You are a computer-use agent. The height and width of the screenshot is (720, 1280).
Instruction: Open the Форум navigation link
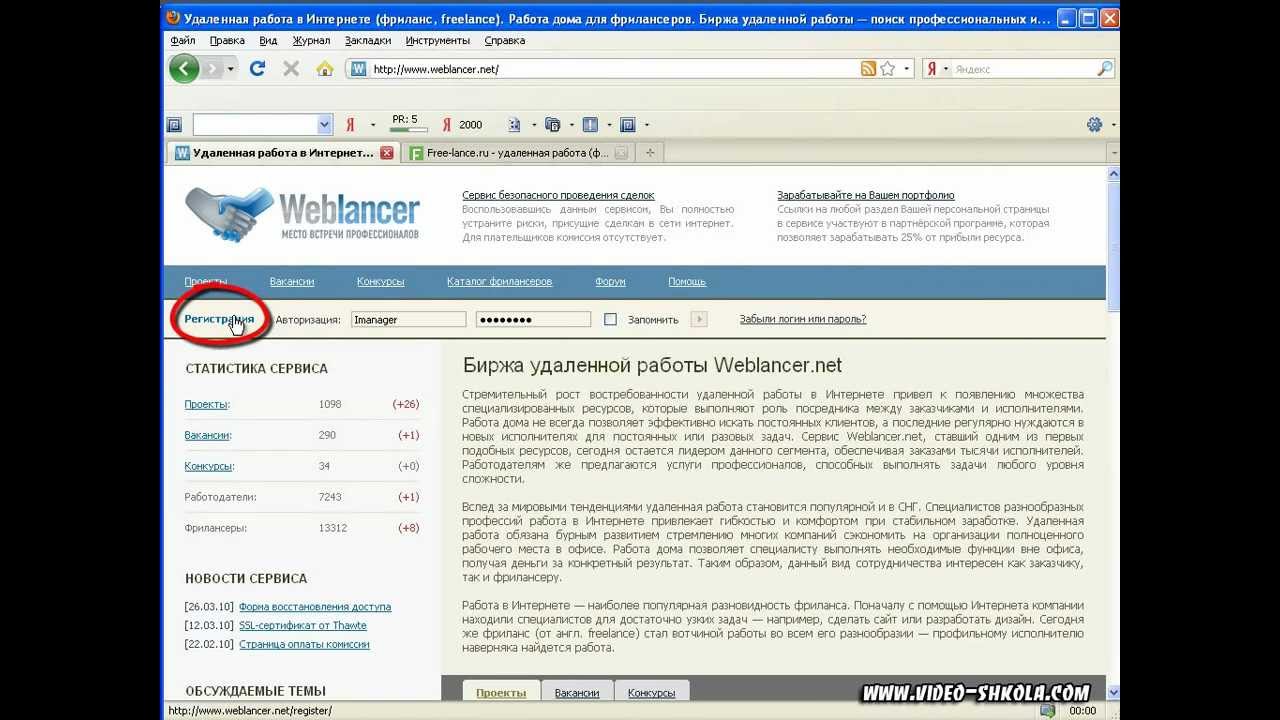click(610, 282)
